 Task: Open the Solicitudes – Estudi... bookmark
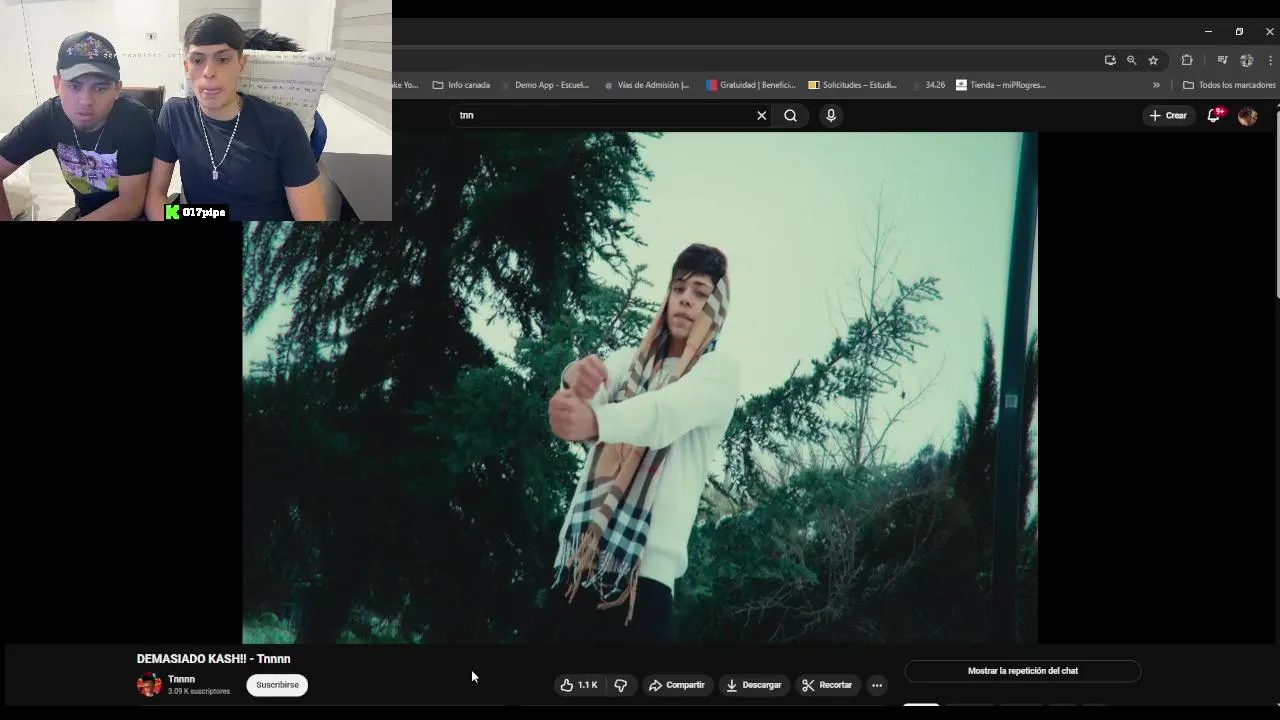853,85
